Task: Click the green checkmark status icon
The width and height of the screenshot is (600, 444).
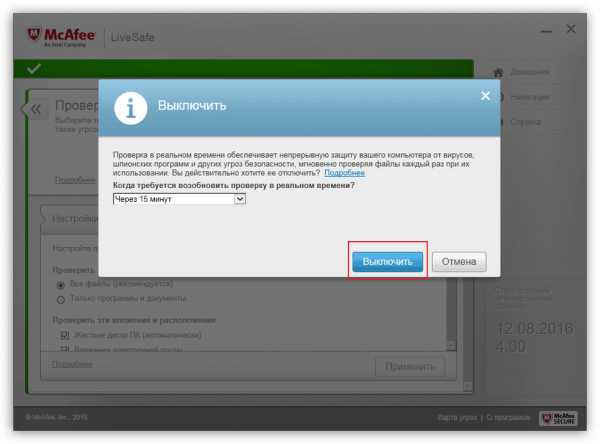Action: pos(34,69)
